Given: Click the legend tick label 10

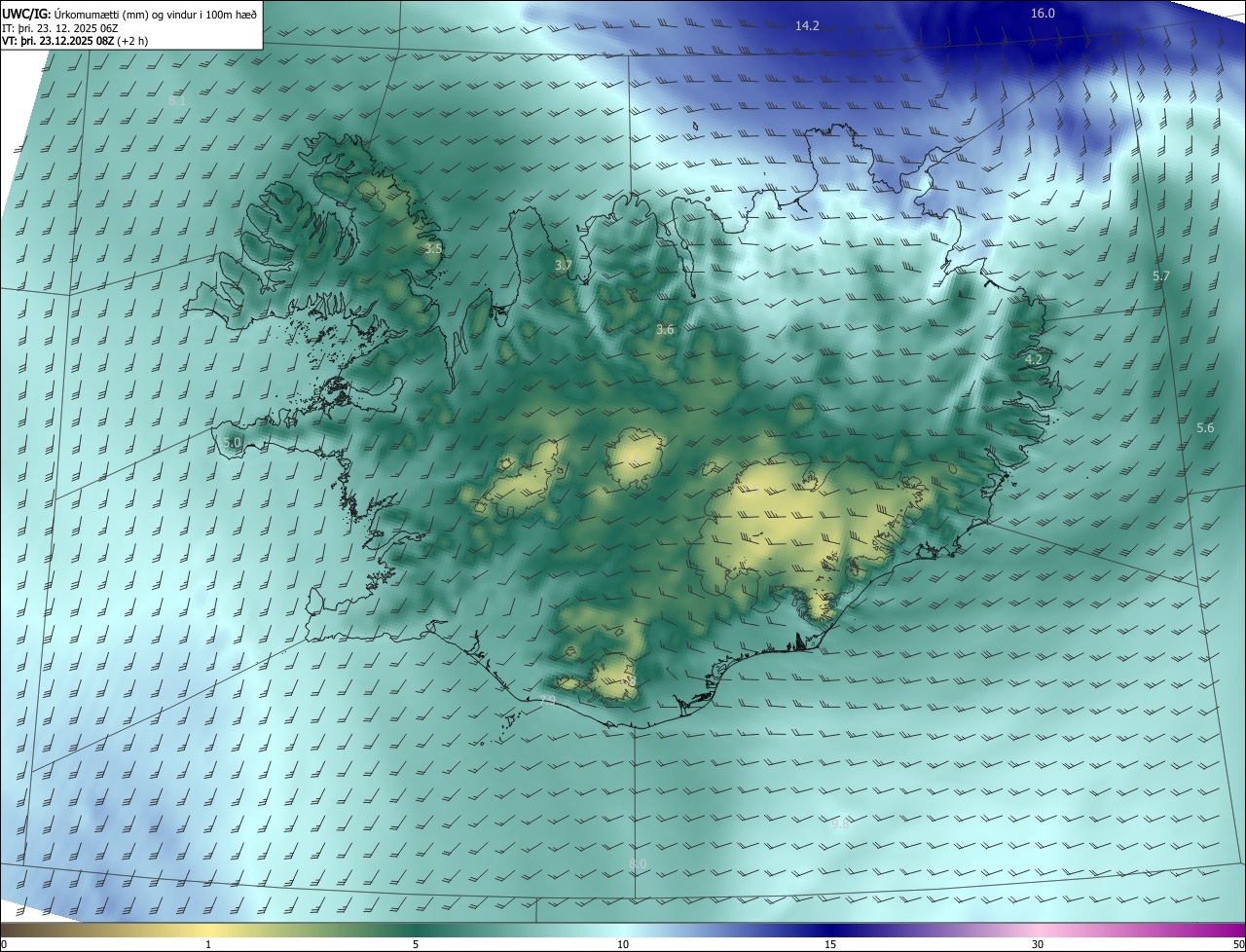Looking at the screenshot, I should coord(623,945).
